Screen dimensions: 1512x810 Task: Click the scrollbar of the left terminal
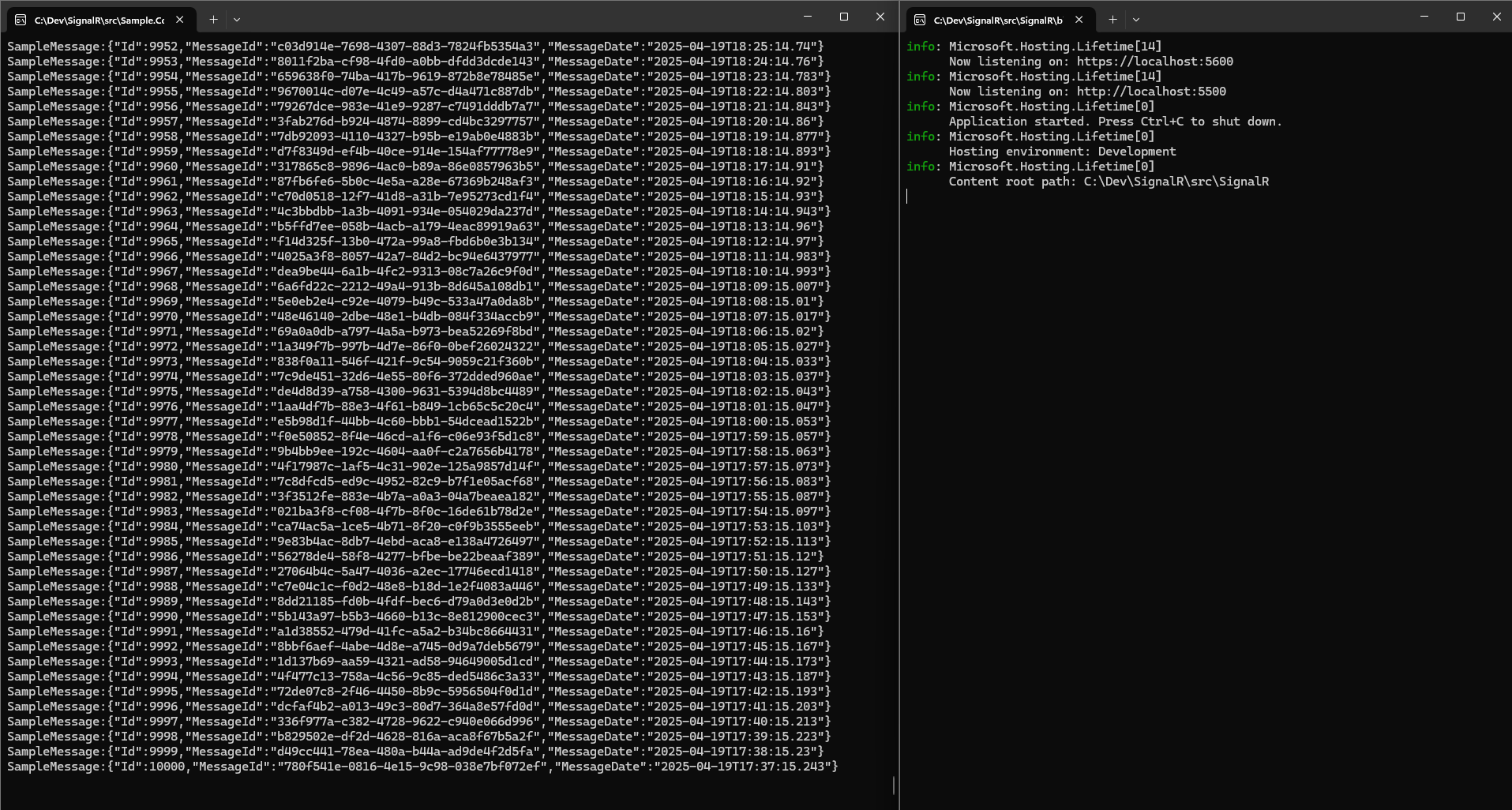(892, 786)
